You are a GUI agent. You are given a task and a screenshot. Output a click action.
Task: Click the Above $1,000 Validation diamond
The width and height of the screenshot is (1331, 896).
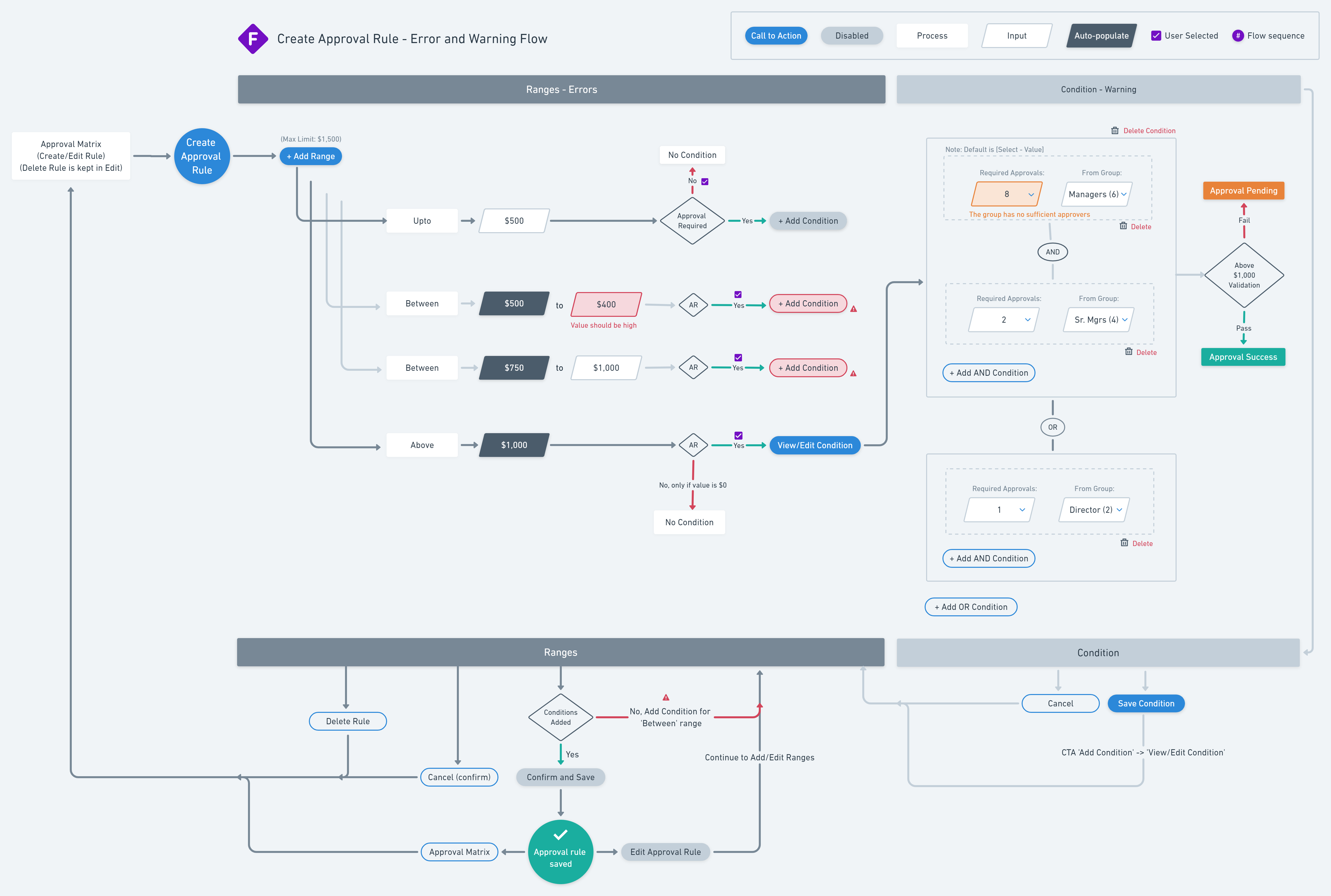(x=1244, y=275)
